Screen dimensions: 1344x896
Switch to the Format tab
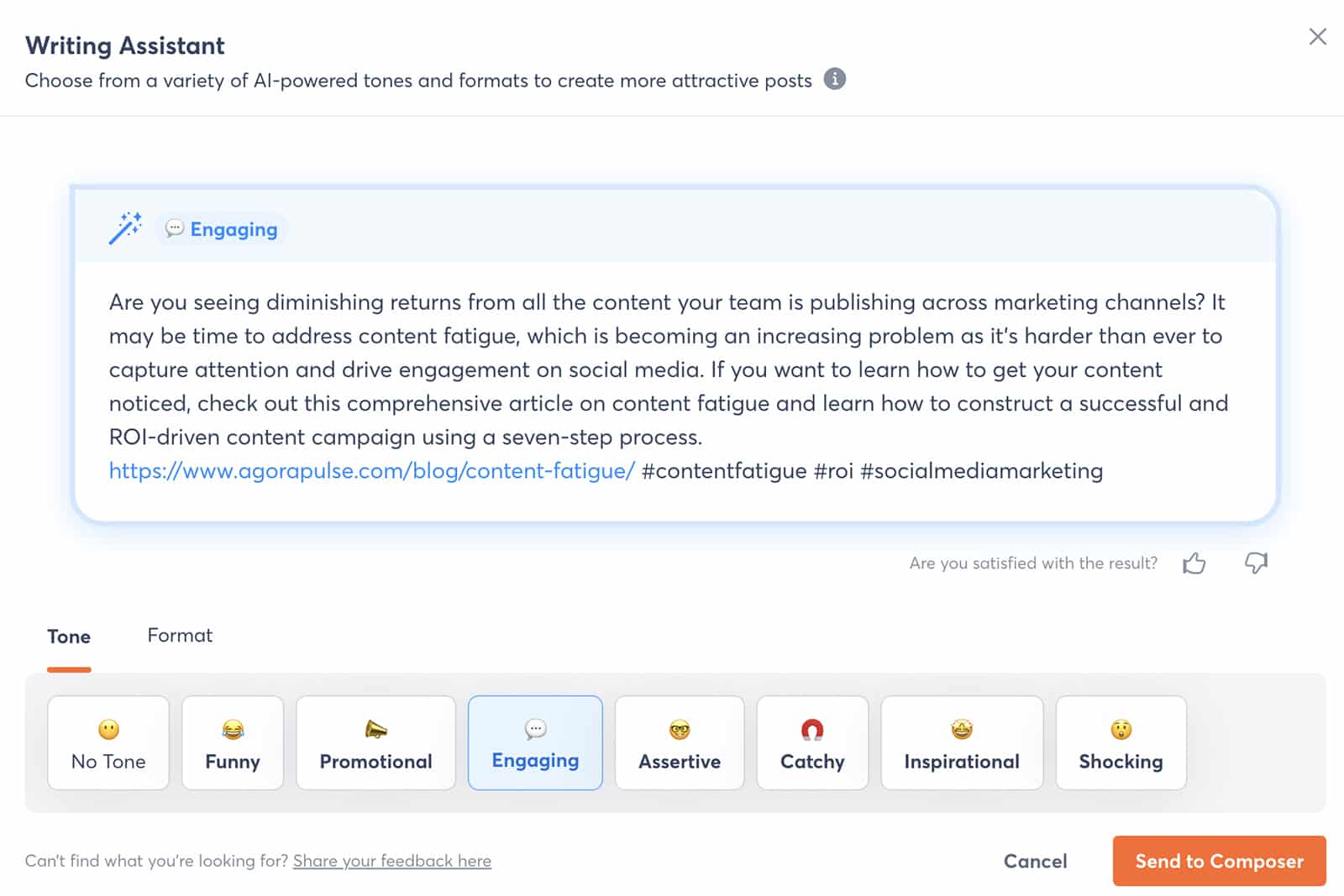180,636
